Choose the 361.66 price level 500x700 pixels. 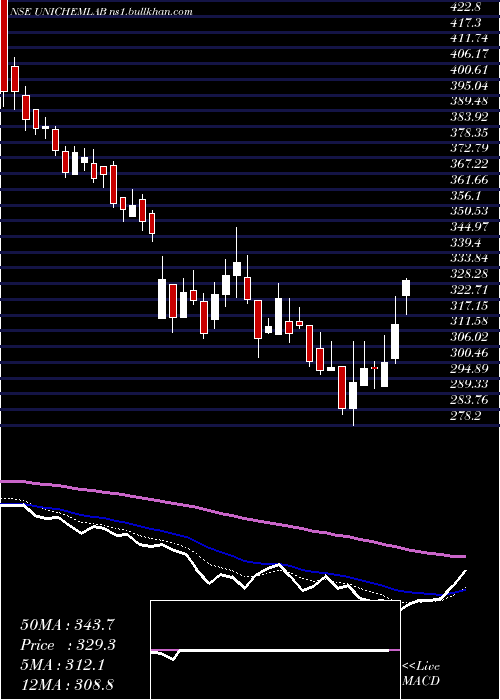(x=470, y=179)
